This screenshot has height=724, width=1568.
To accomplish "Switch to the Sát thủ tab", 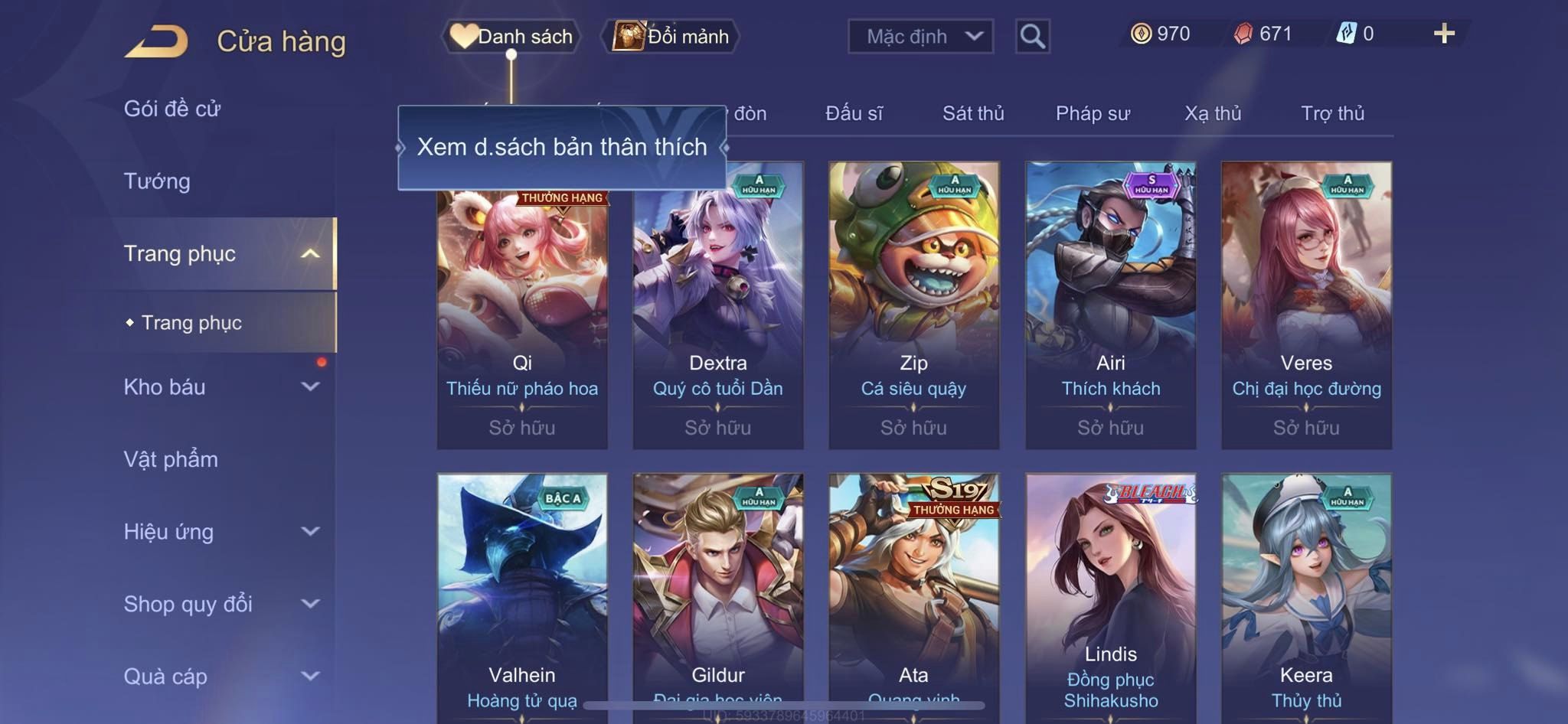I will pos(973,113).
